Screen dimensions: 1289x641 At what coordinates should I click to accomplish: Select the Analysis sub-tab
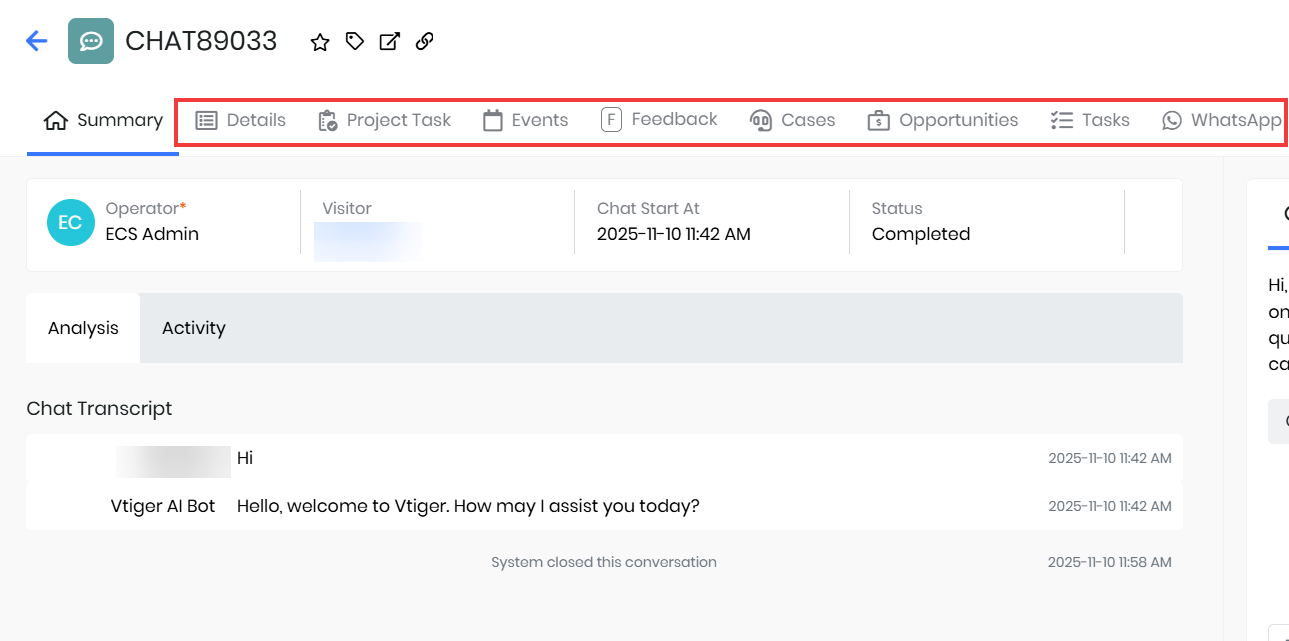click(83, 328)
